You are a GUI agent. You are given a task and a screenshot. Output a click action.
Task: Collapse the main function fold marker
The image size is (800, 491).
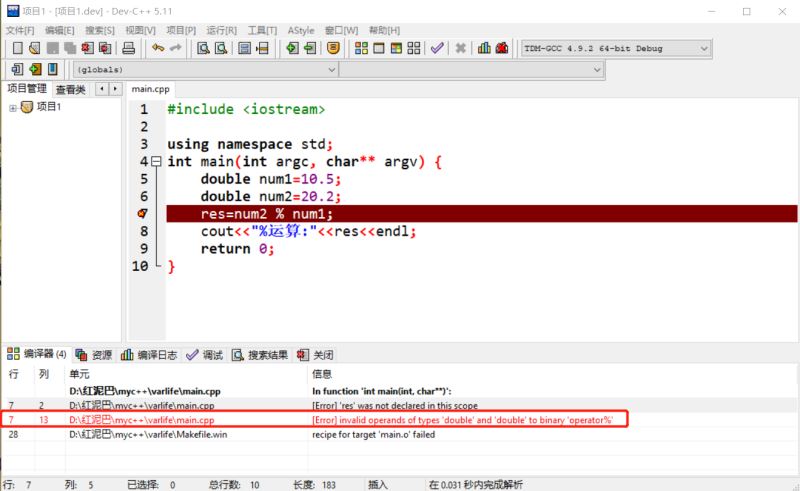[157, 162]
